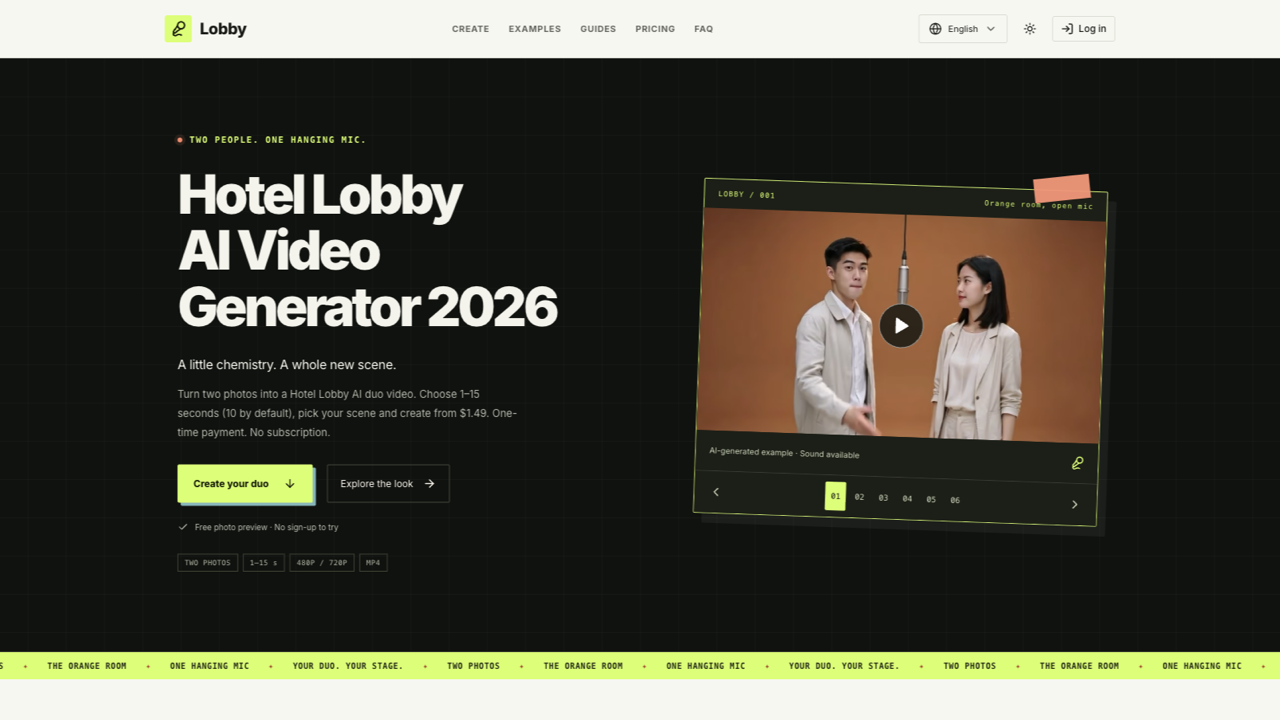The height and width of the screenshot is (720, 1280).
Task: Click "A little chemistry. A whole new scene."
Action: tap(287, 365)
